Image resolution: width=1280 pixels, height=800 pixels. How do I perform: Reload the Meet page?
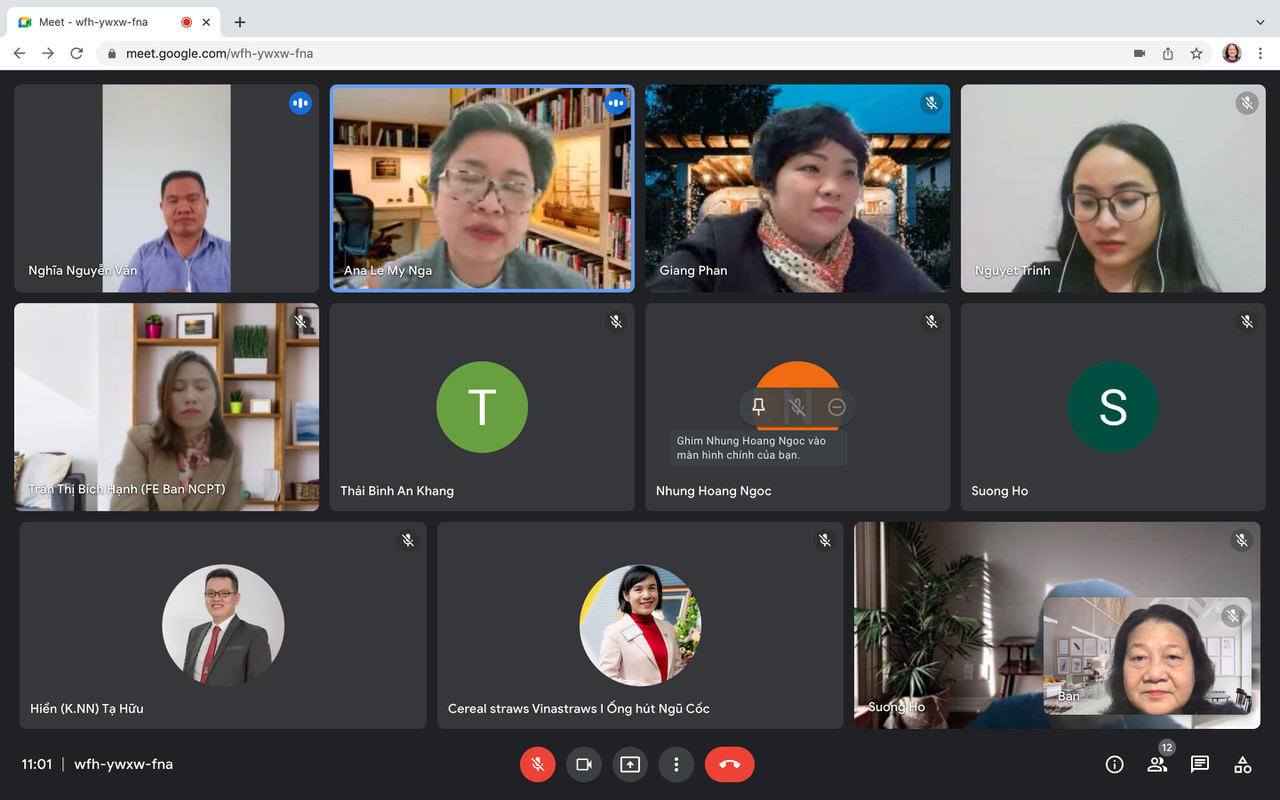pyautogui.click(x=77, y=53)
